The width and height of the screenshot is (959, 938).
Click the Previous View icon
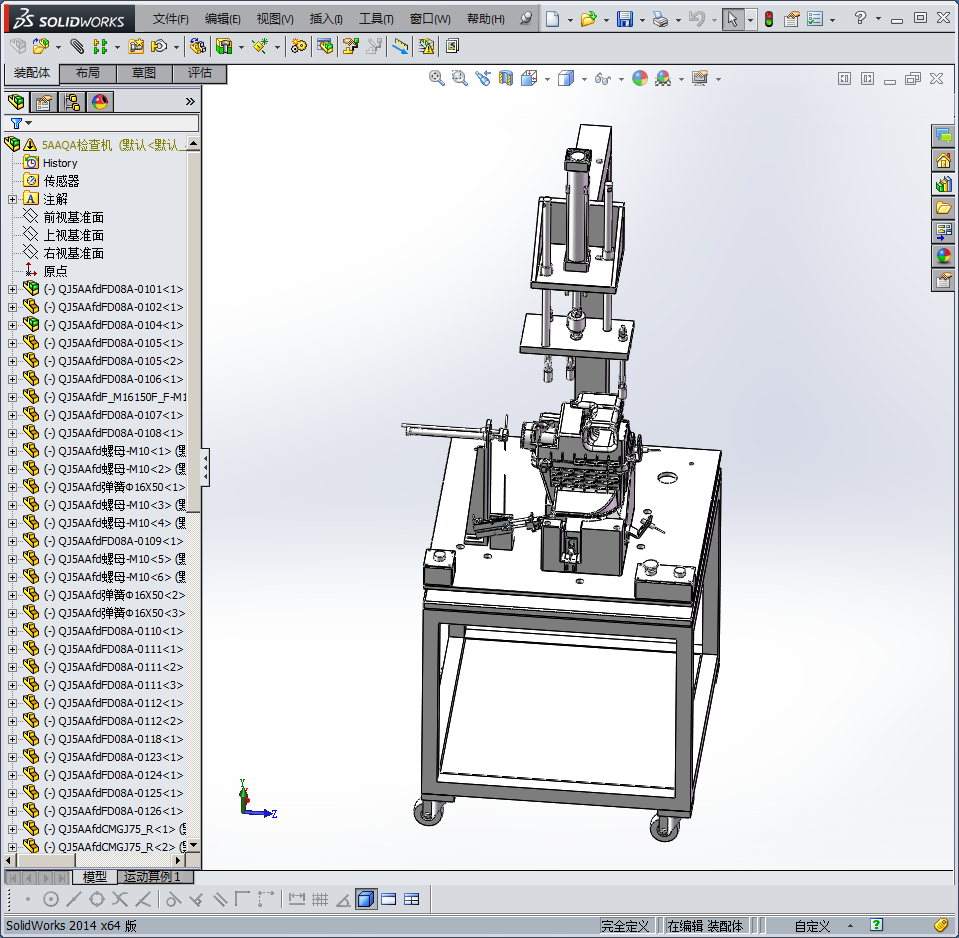point(483,78)
